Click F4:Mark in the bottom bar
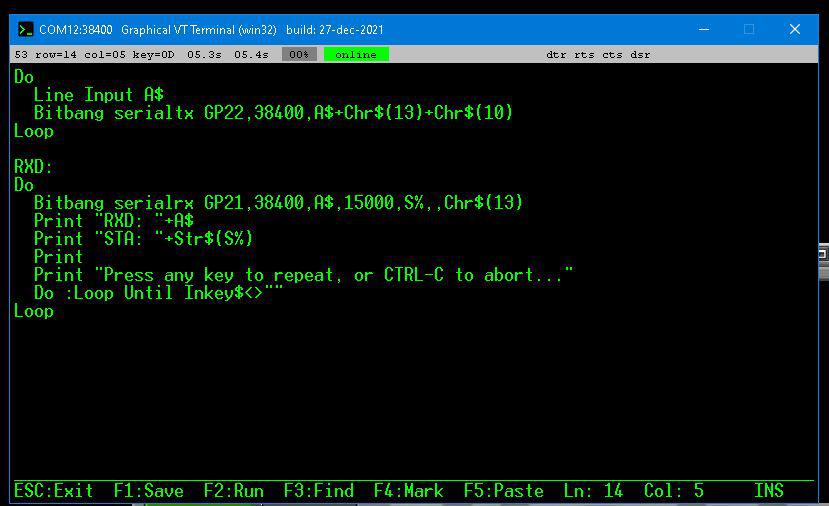This screenshot has width=829, height=506. tap(408, 491)
